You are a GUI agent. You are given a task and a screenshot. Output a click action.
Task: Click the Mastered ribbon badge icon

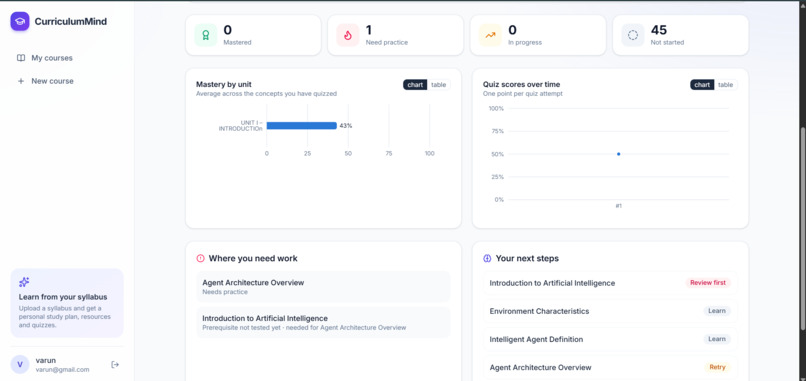206,35
